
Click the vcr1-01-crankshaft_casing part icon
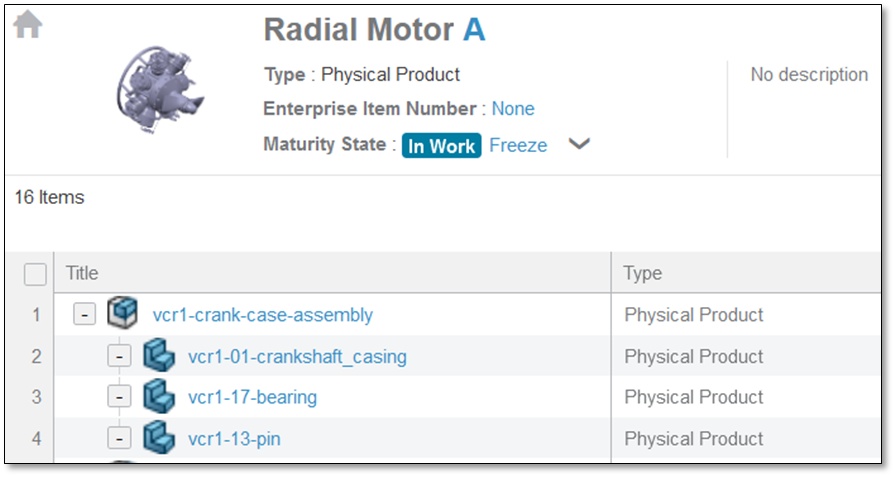click(x=158, y=356)
